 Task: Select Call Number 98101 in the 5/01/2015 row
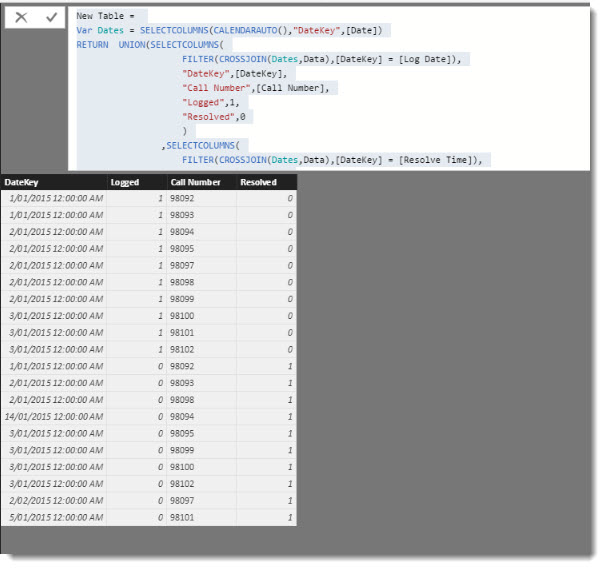(x=201, y=518)
